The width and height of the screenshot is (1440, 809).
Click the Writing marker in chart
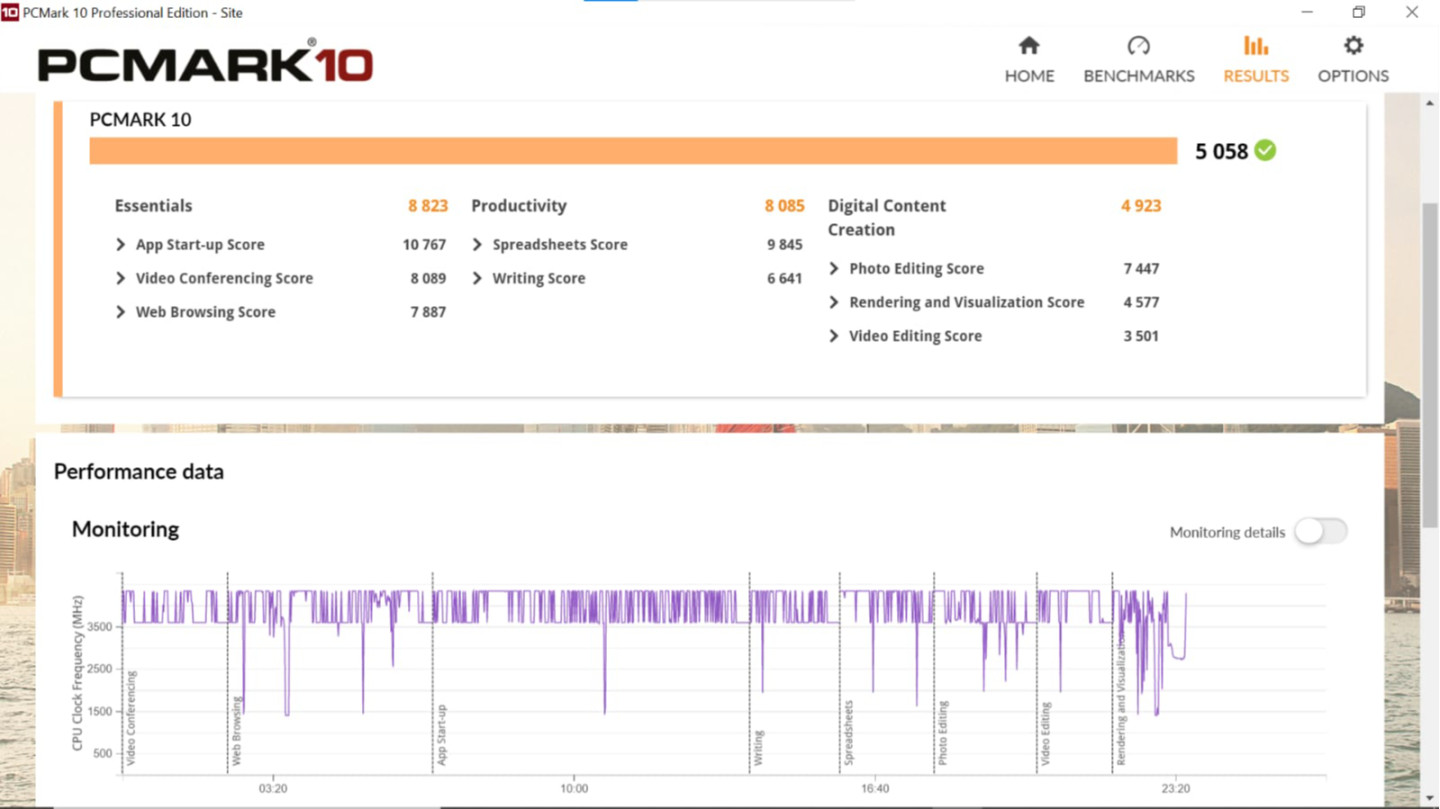[759, 748]
